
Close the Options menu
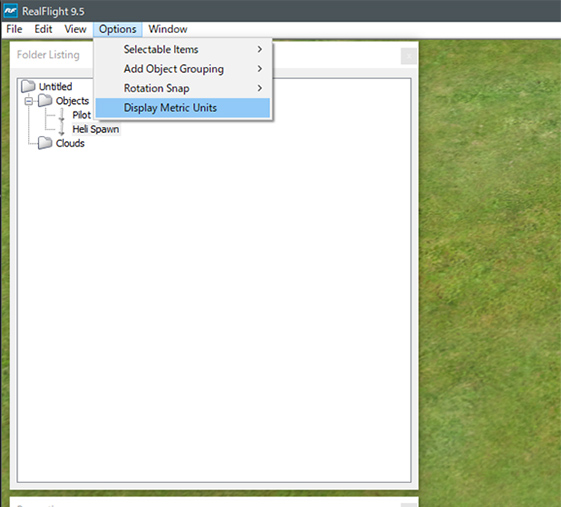pos(118,29)
